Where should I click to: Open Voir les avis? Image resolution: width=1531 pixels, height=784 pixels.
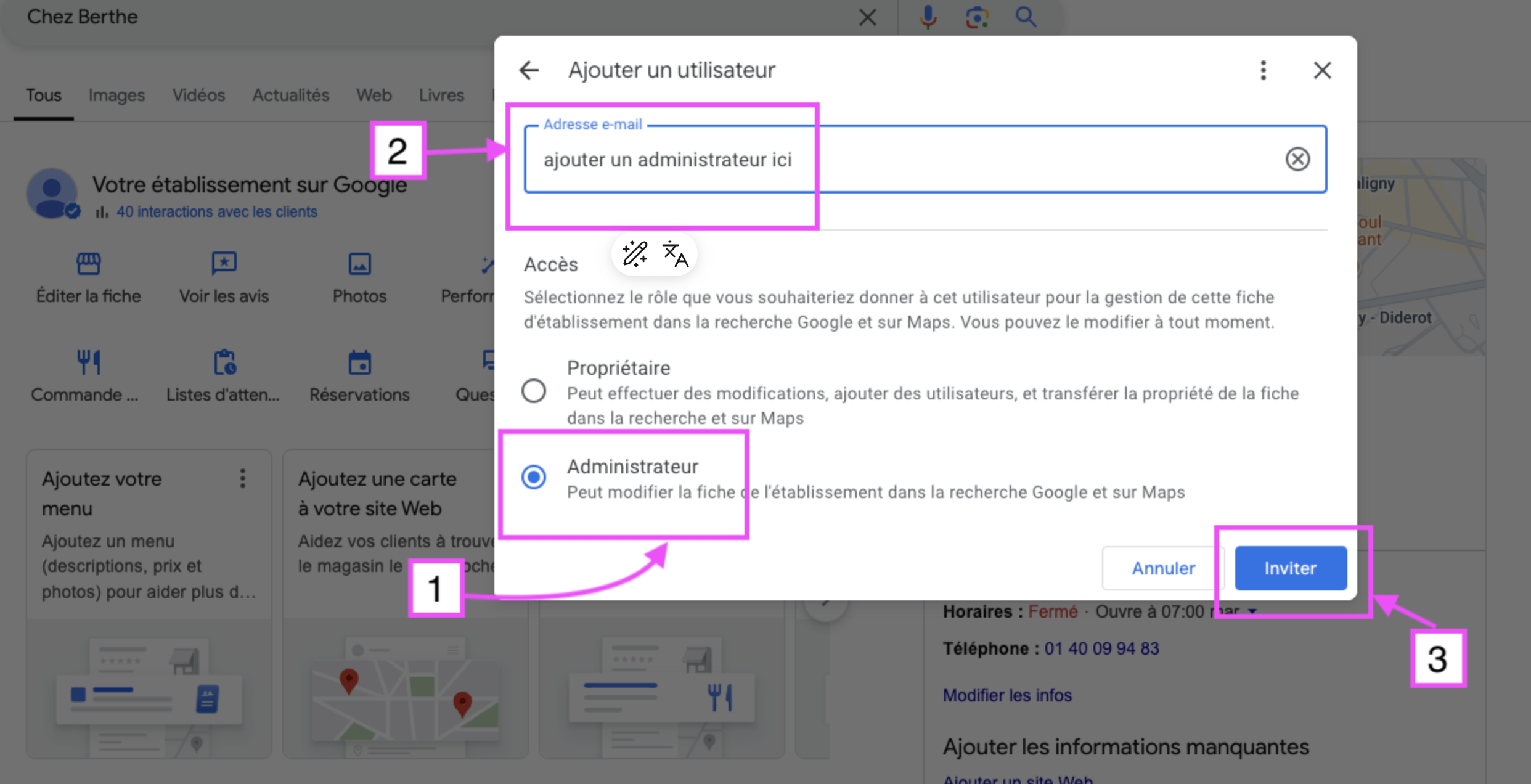click(224, 279)
